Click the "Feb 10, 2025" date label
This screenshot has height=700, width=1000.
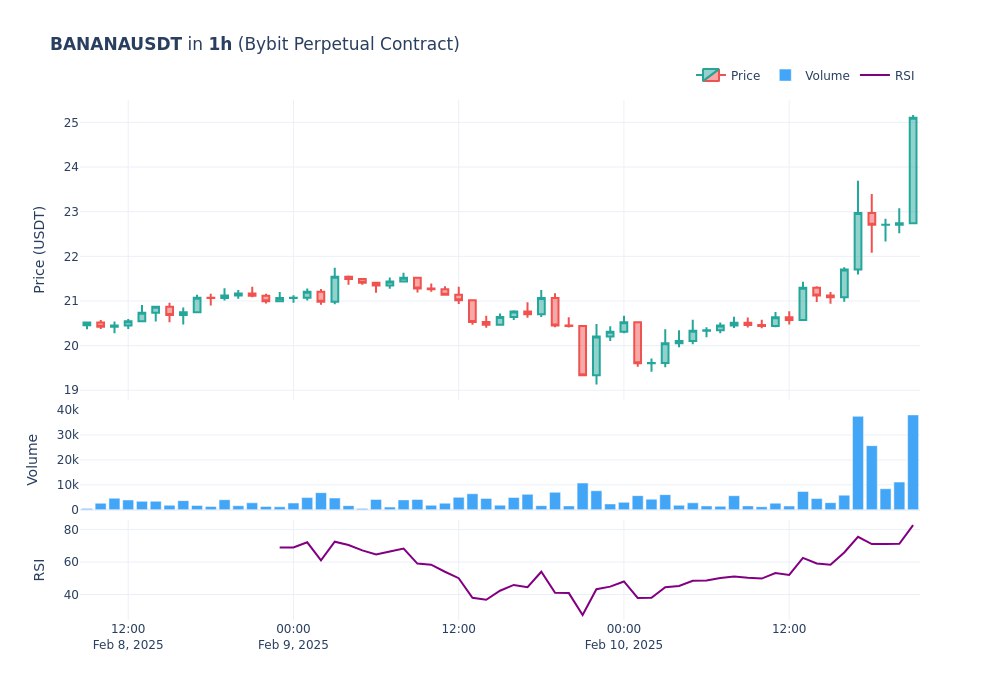point(624,645)
